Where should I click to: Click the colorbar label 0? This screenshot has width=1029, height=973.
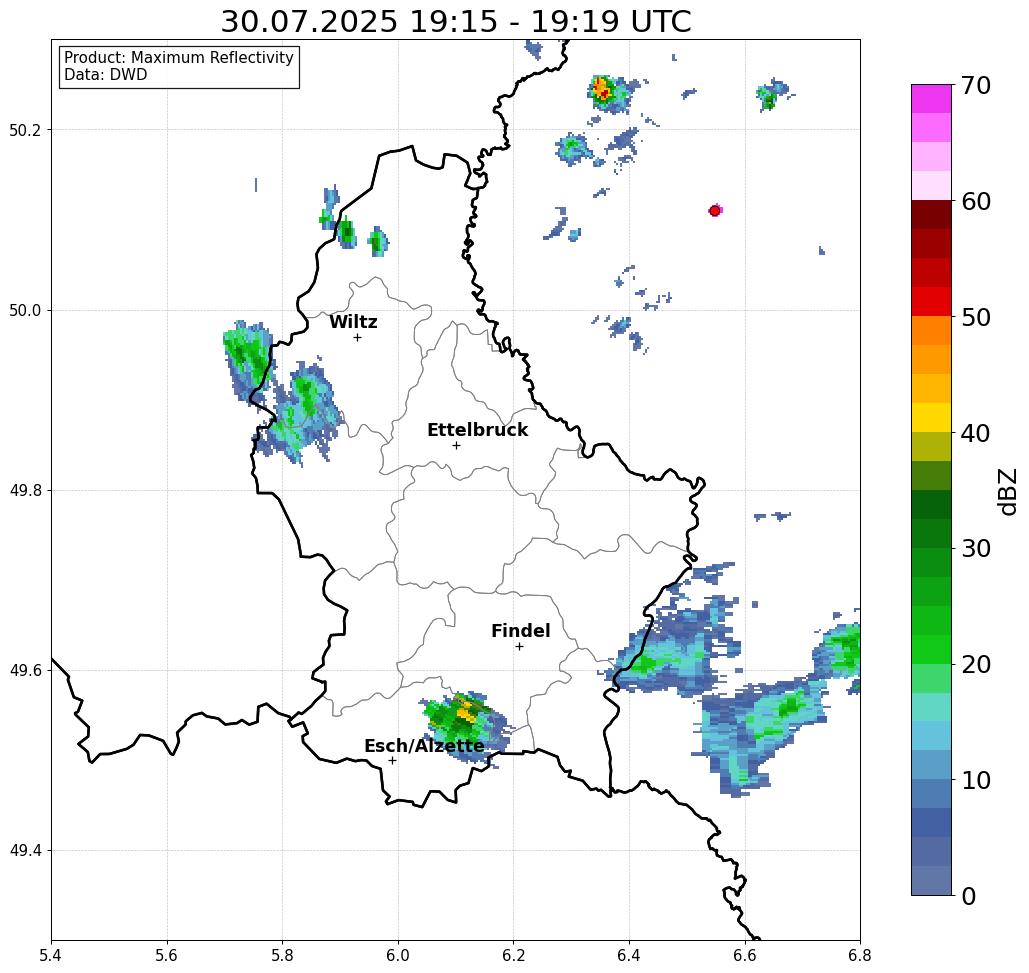[969, 896]
